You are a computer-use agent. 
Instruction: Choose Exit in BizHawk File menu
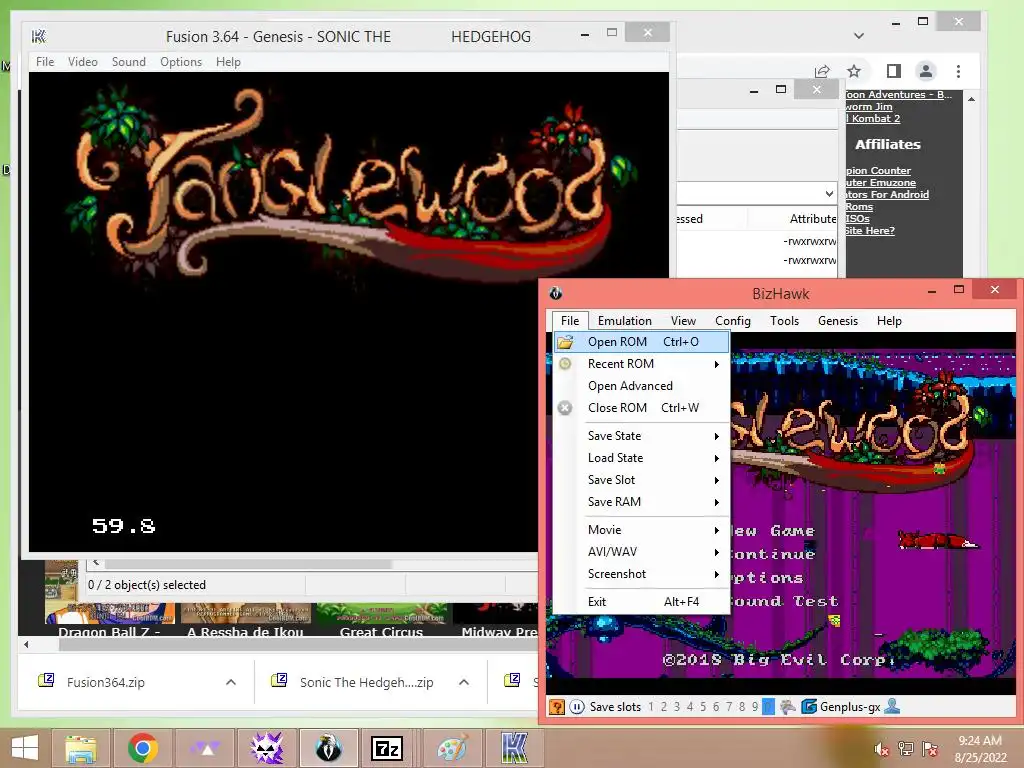[x=641, y=601]
